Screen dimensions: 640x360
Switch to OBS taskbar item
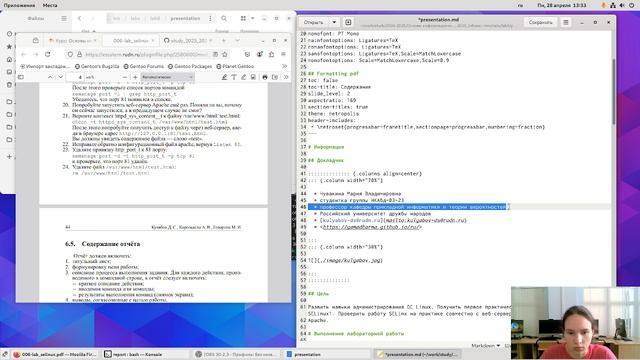[237, 354]
